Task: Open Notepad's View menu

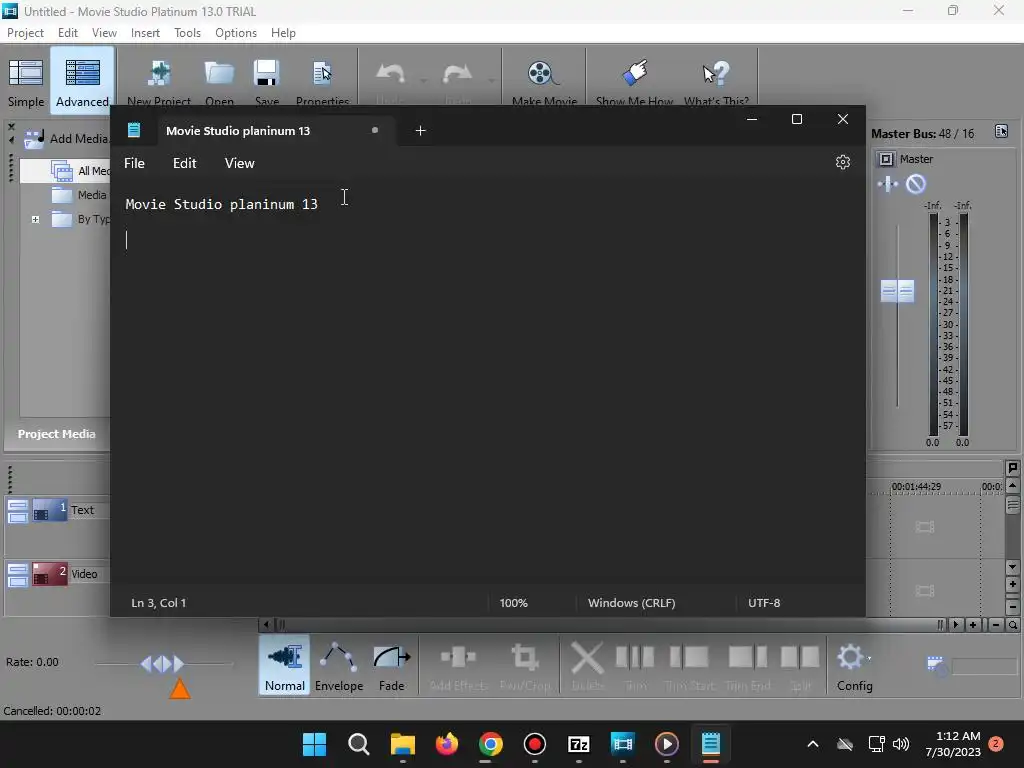Action: click(240, 163)
